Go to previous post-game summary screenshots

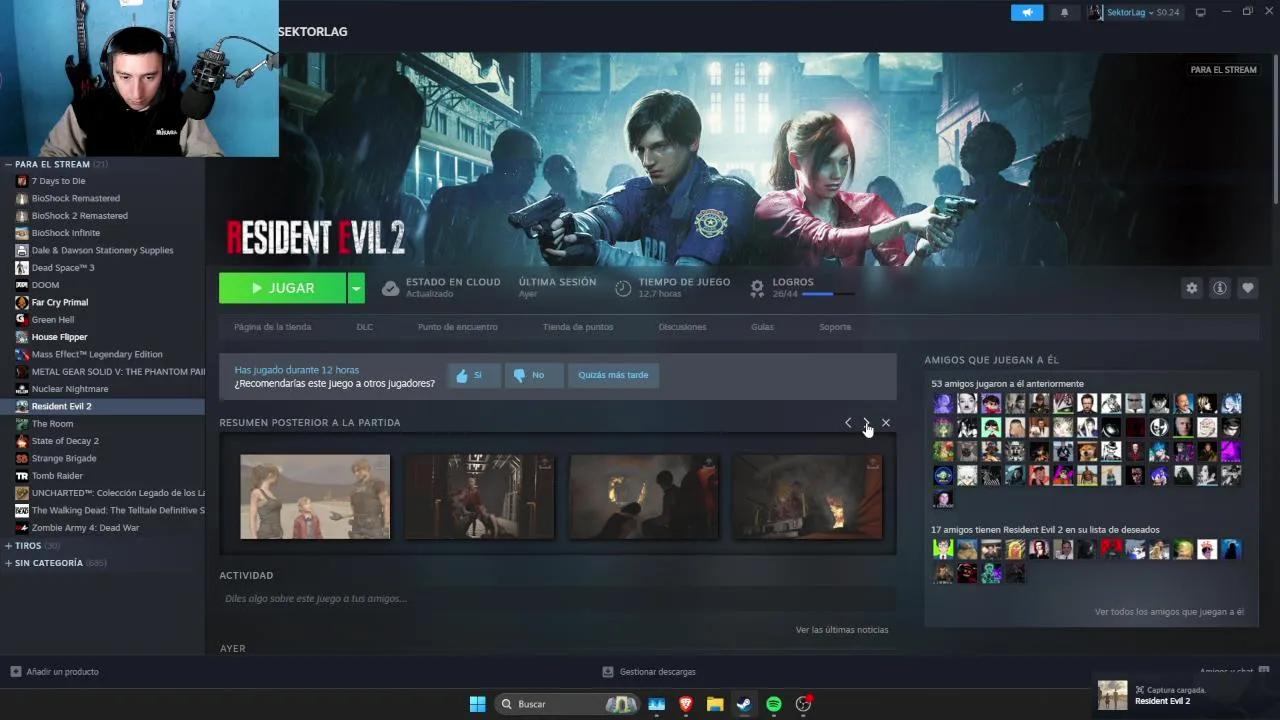pyautogui.click(x=848, y=423)
